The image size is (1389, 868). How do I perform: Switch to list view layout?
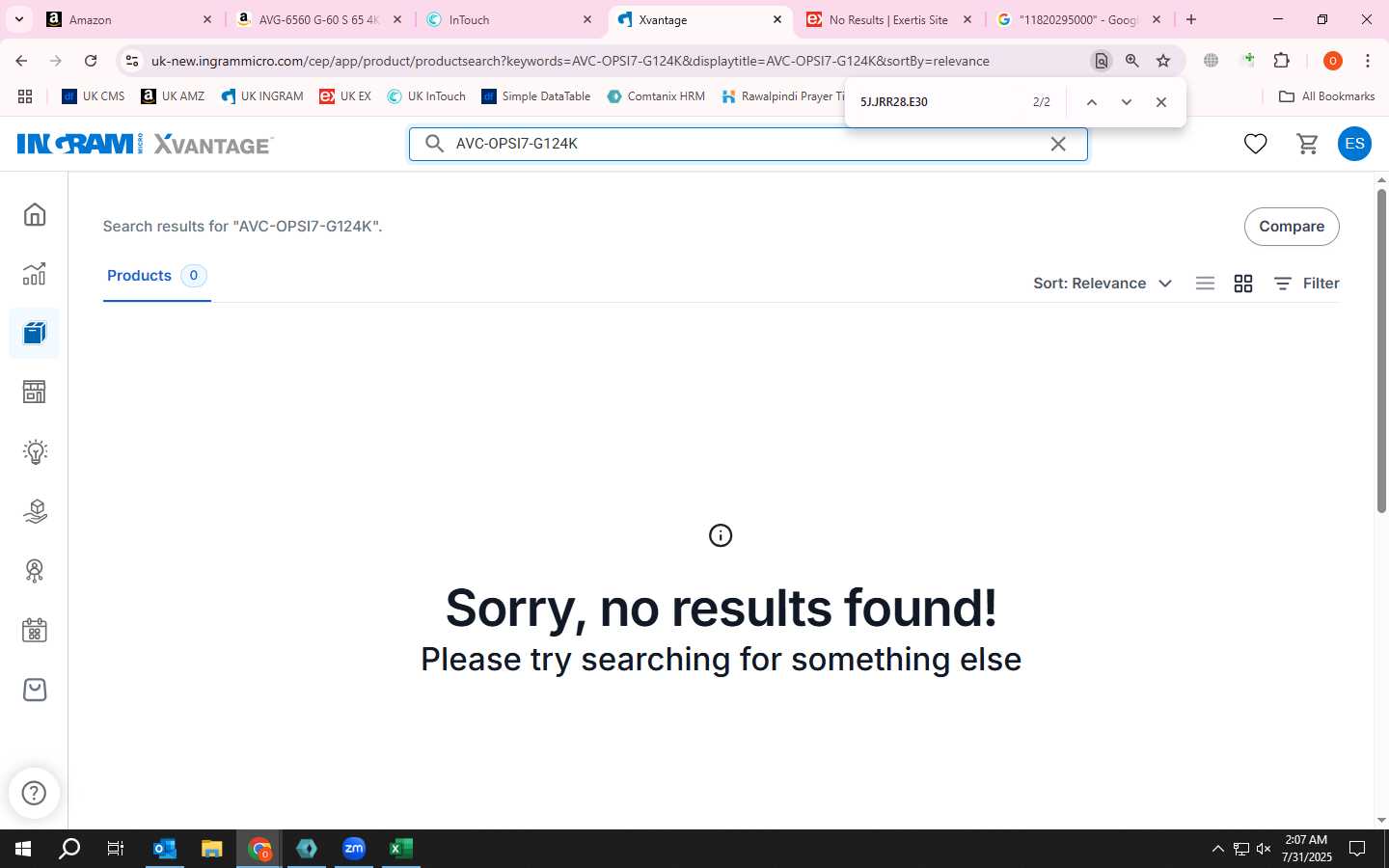pyautogui.click(x=1205, y=284)
